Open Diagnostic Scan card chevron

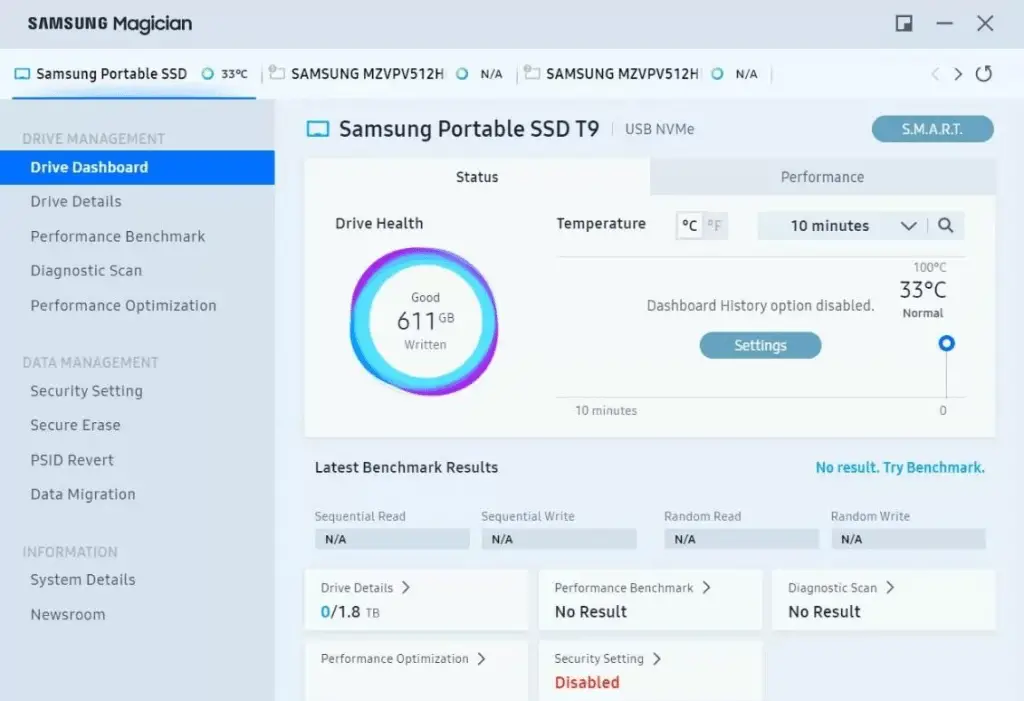point(889,587)
